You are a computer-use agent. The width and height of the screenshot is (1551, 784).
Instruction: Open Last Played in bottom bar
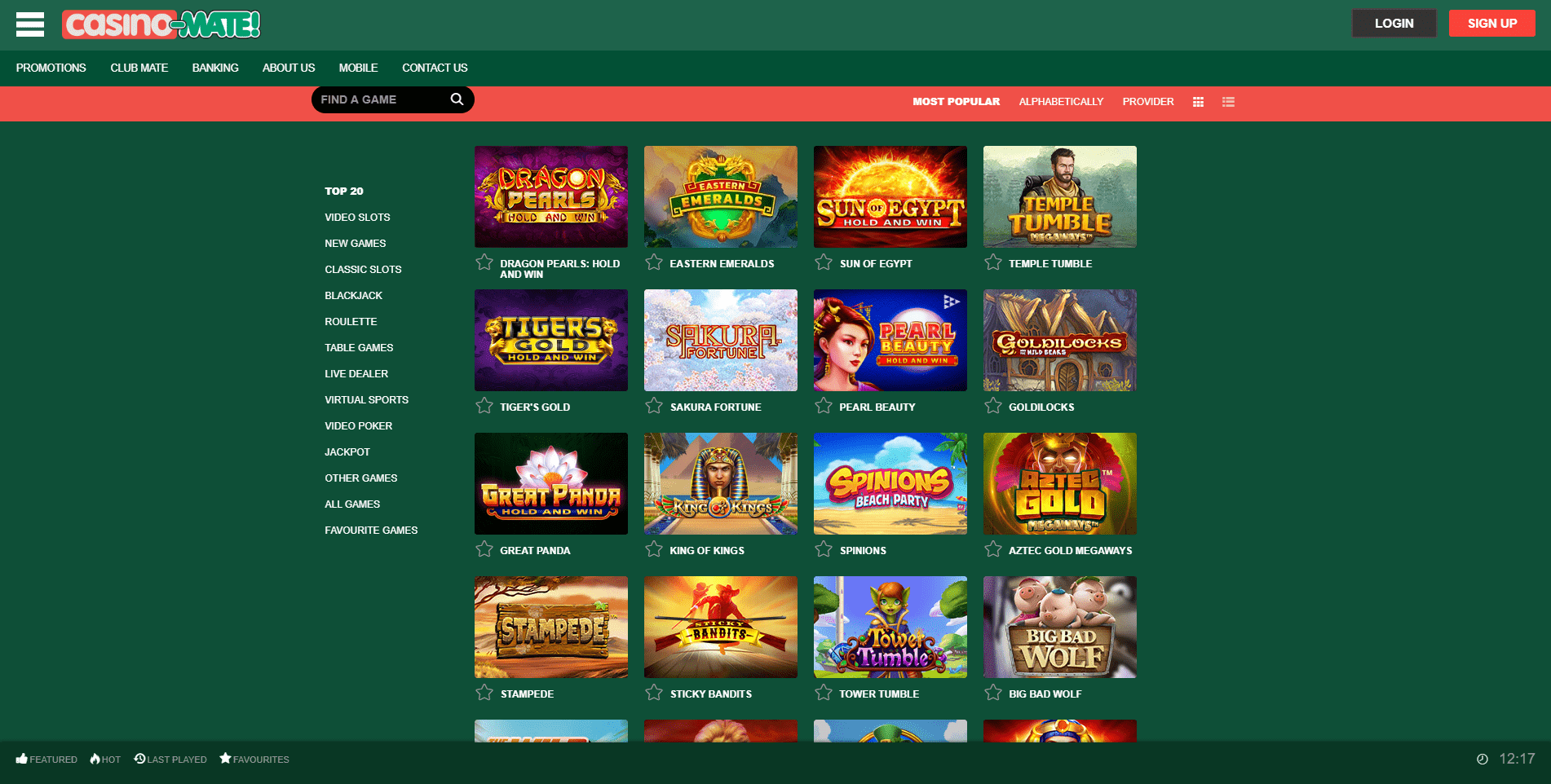click(x=170, y=759)
